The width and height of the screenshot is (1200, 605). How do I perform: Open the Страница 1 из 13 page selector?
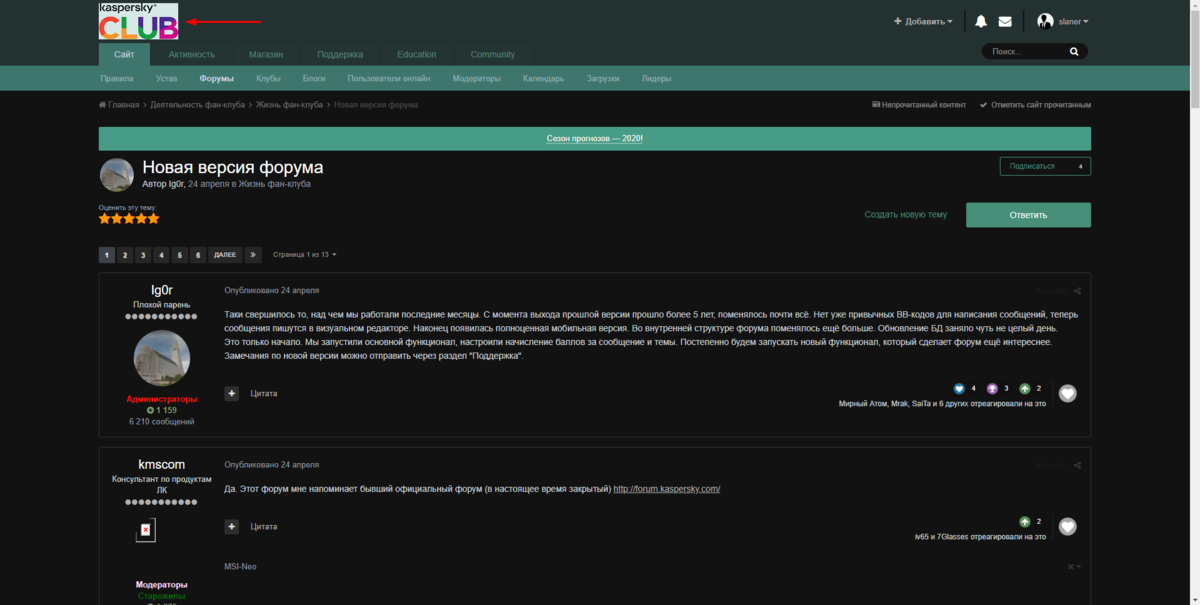coord(305,255)
